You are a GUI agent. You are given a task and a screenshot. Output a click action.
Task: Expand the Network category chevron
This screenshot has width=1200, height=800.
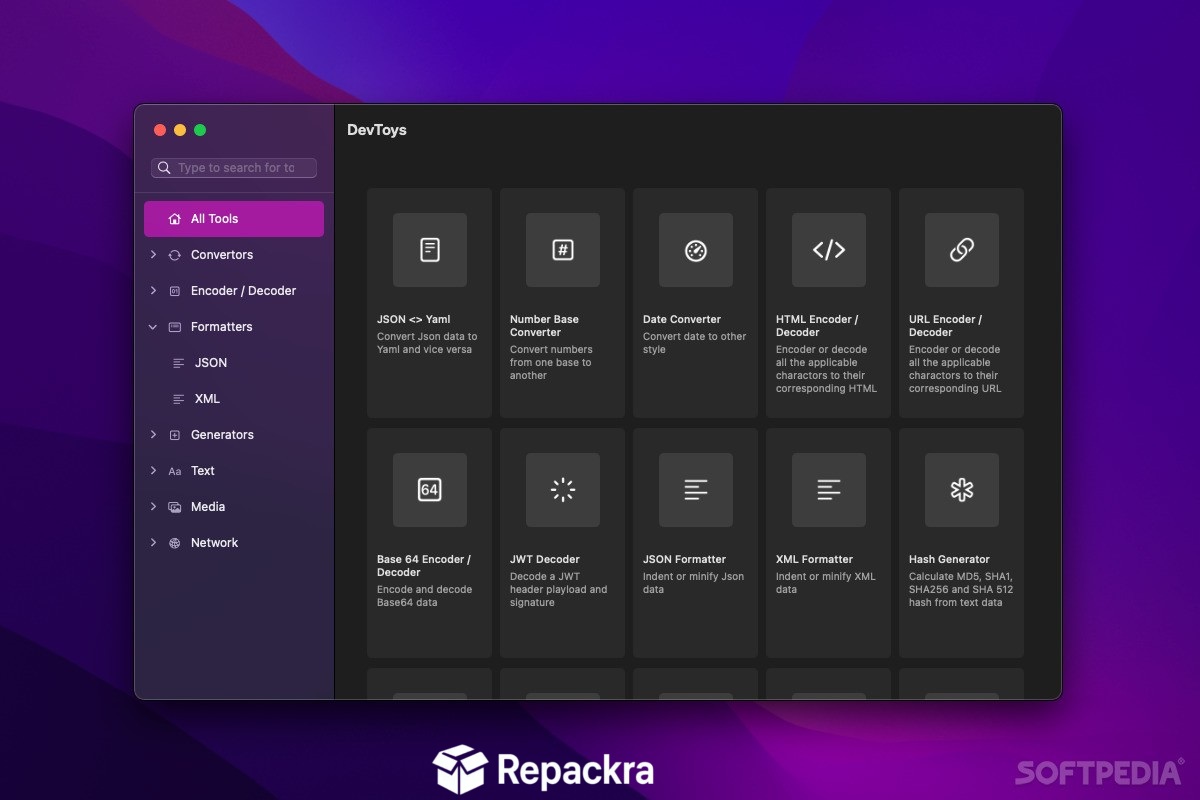[x=153, y=543]
